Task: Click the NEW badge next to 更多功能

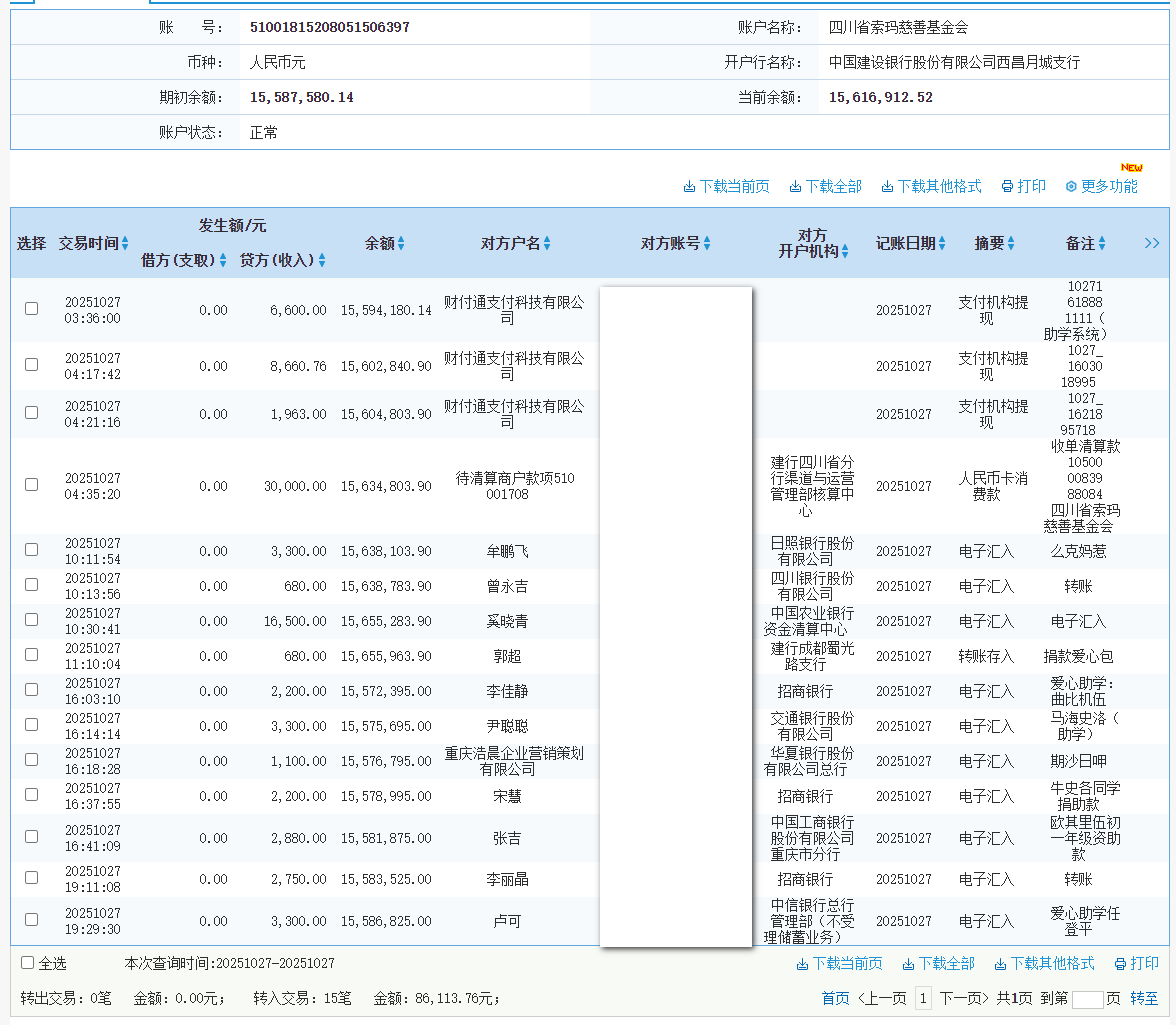Action: (1130, 169)
